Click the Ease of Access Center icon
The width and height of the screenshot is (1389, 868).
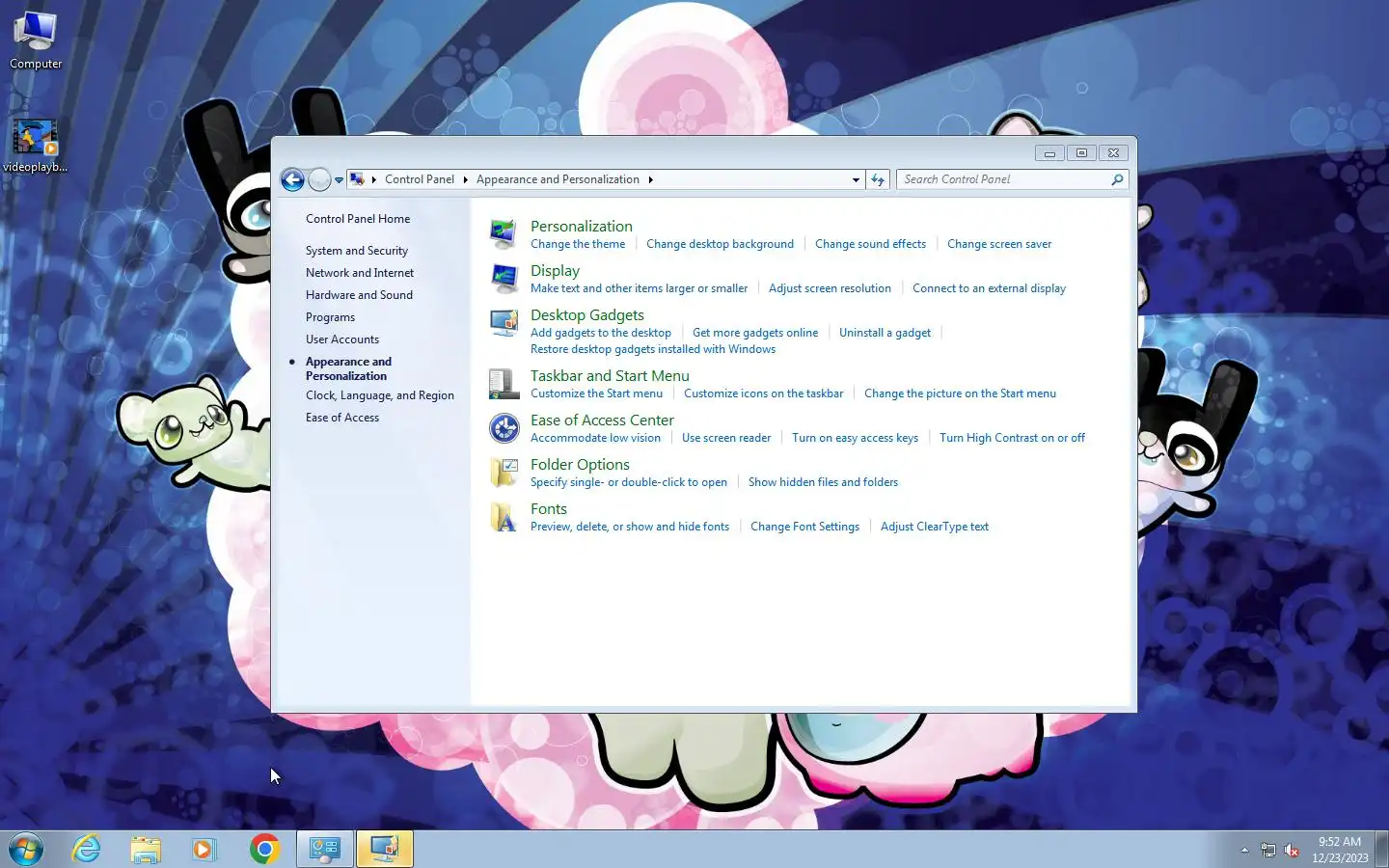(504, 428)
